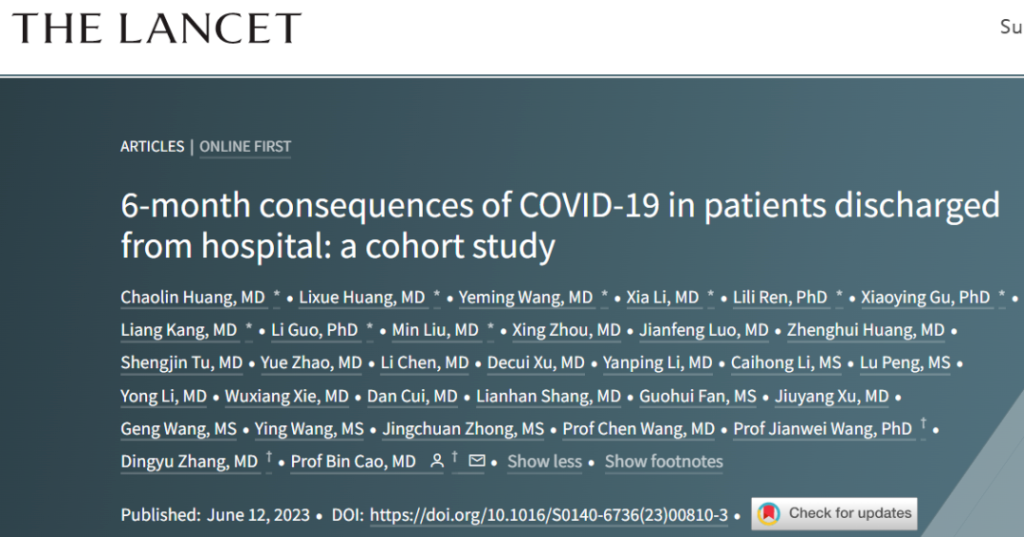Image resolution: width=1024 pixels, height=537 pixels.
Task: Click author Dingyu Zhang, MD
Action: click(189, 461)
